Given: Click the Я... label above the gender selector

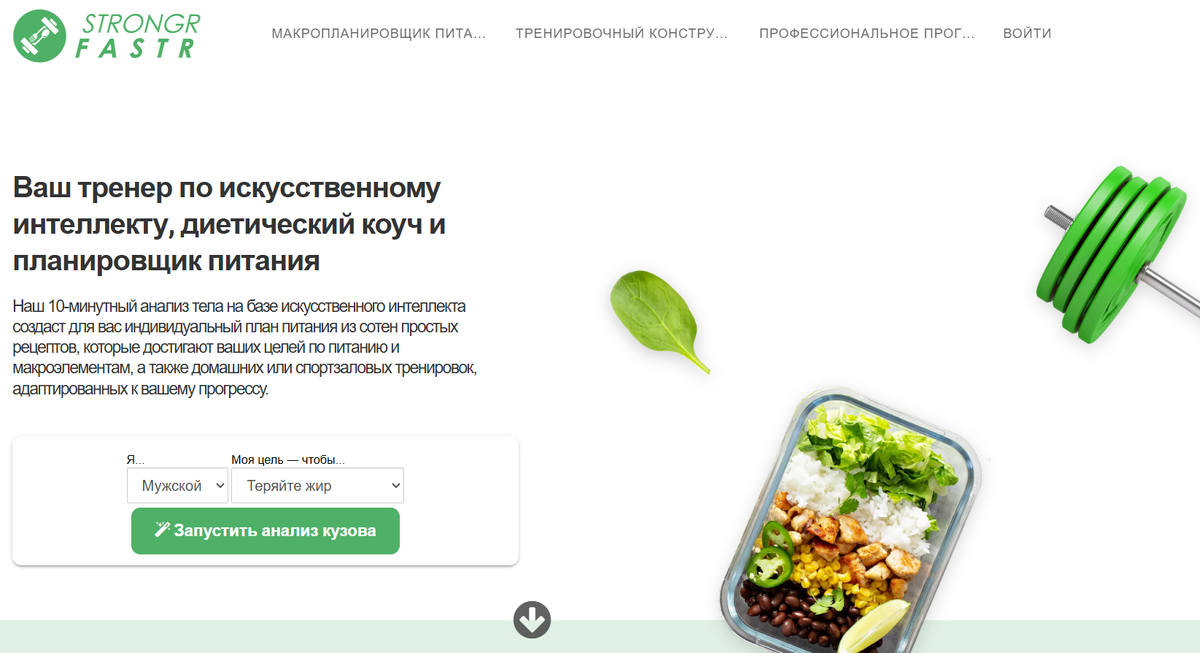Looking at the screenshot, I should coord(136,460).
